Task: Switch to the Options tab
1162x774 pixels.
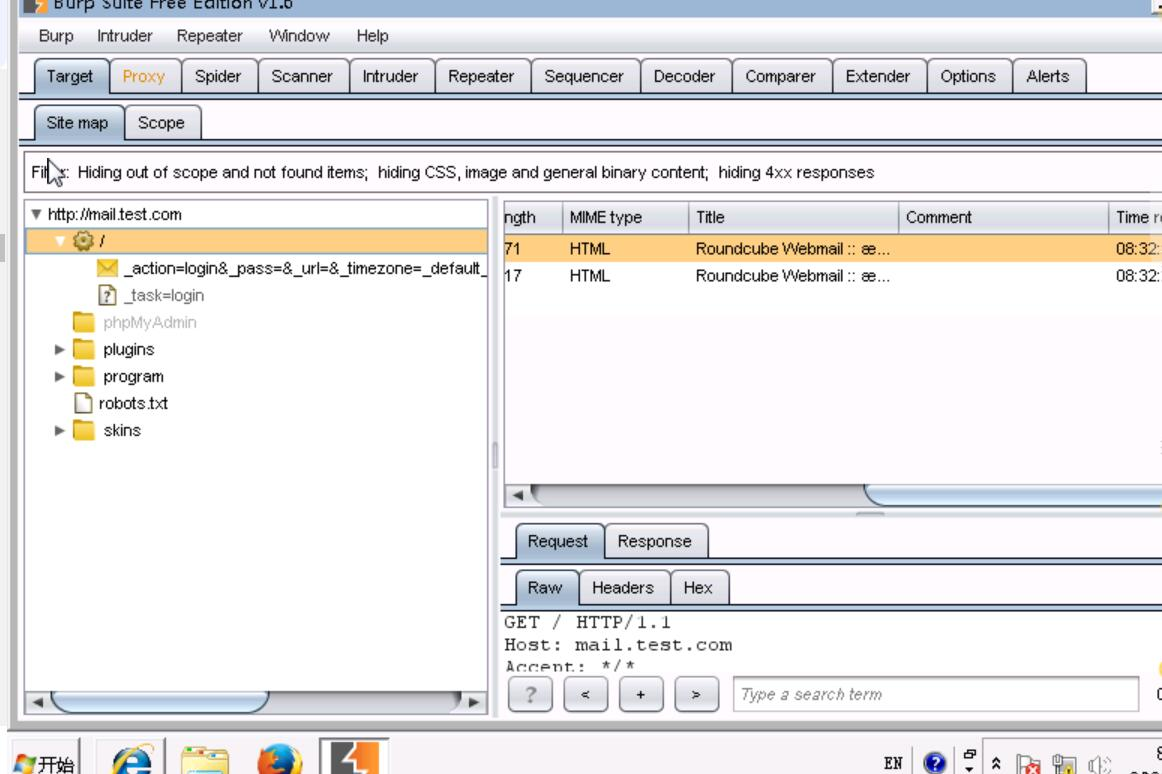Action: (x=968, y=76)
